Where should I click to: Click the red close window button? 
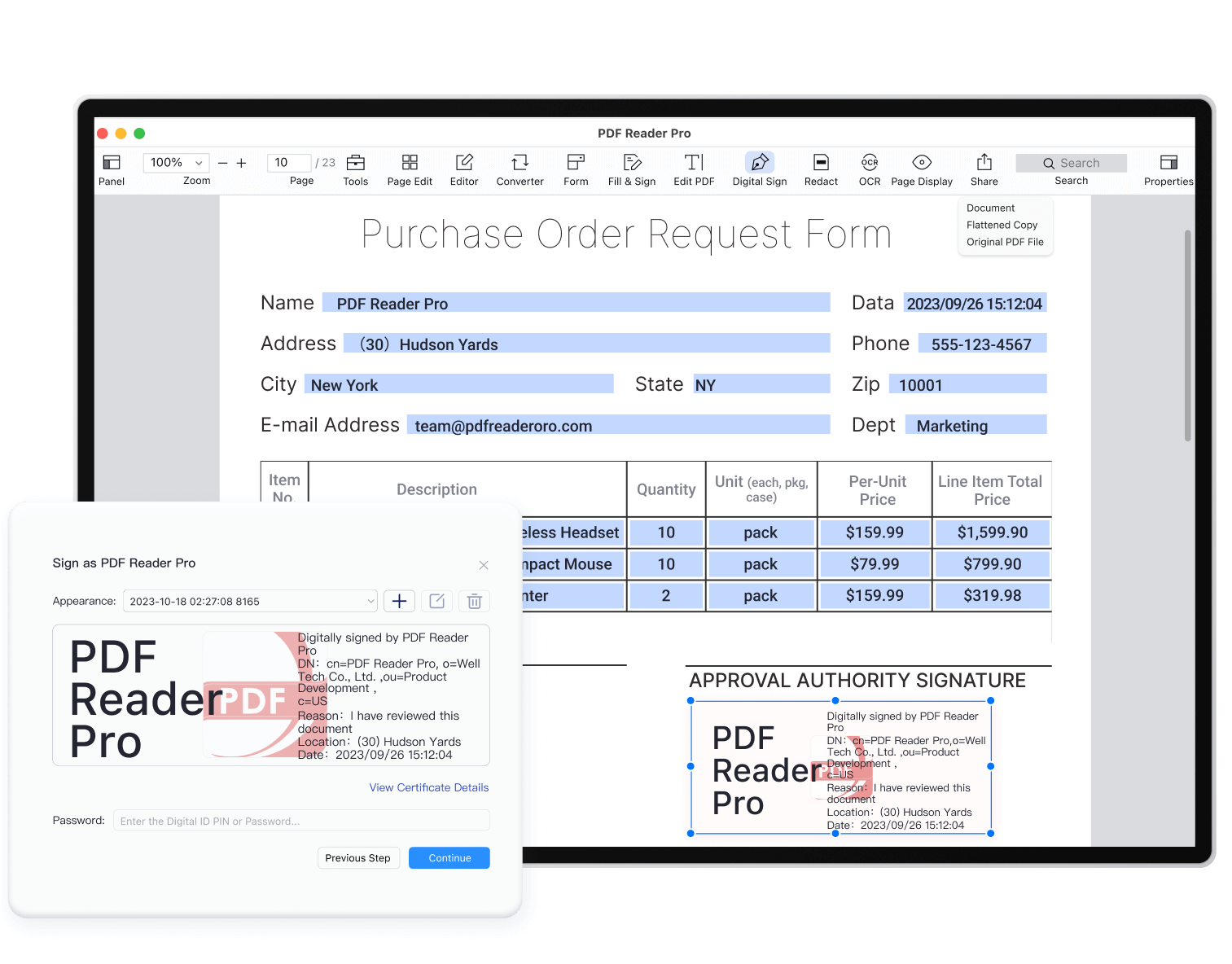pos(103,134)
